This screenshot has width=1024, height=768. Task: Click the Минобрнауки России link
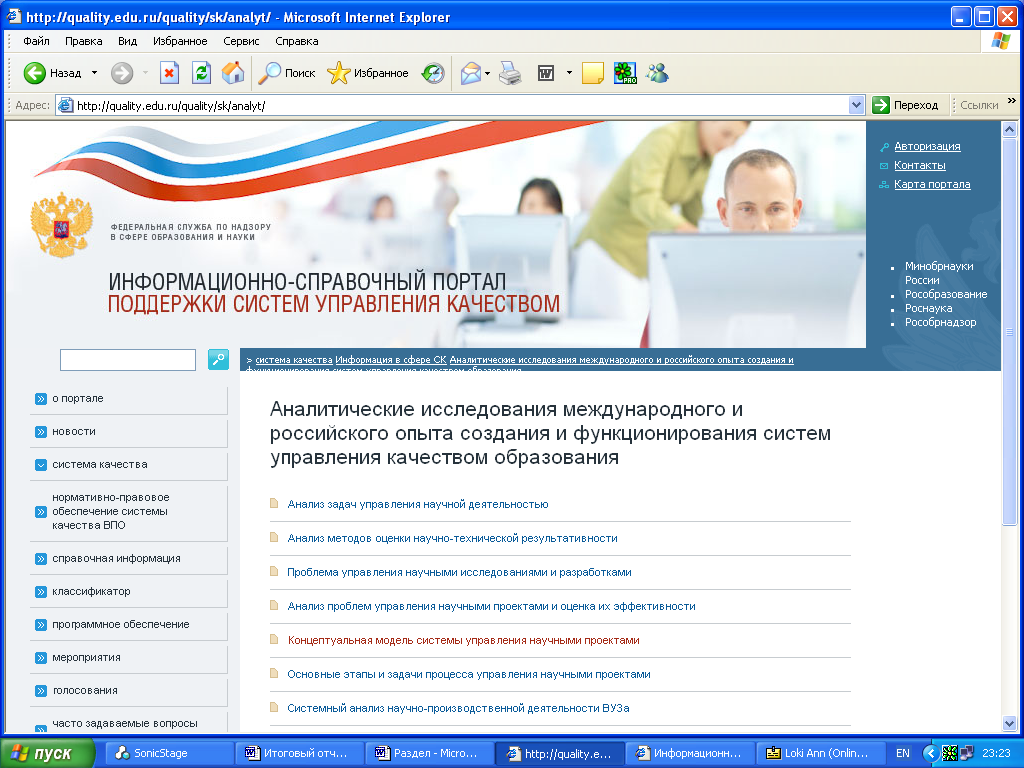coord(939,273)
